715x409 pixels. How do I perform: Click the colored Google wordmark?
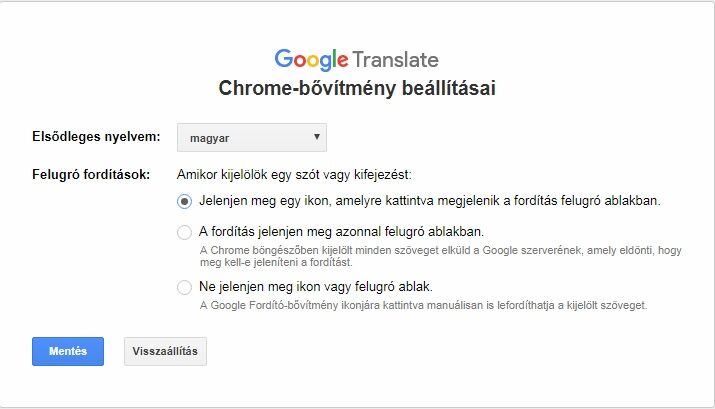(311, 59)
